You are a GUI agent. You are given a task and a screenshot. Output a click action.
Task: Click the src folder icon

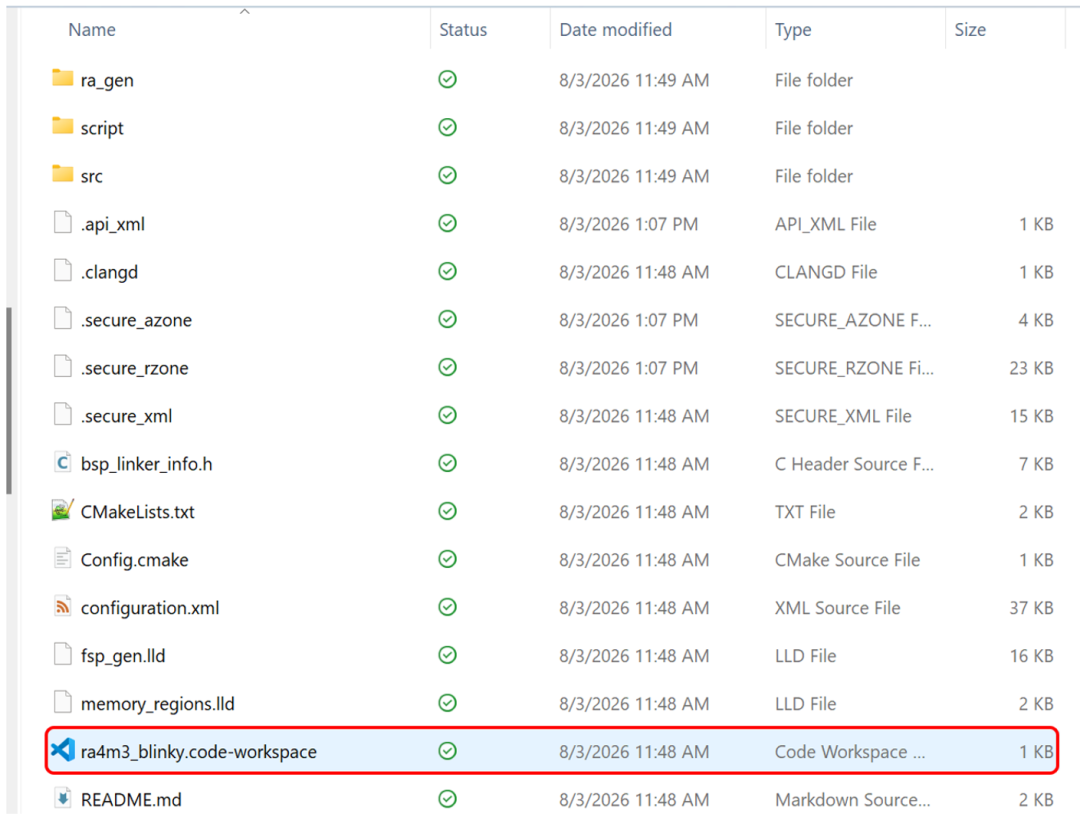63,174
